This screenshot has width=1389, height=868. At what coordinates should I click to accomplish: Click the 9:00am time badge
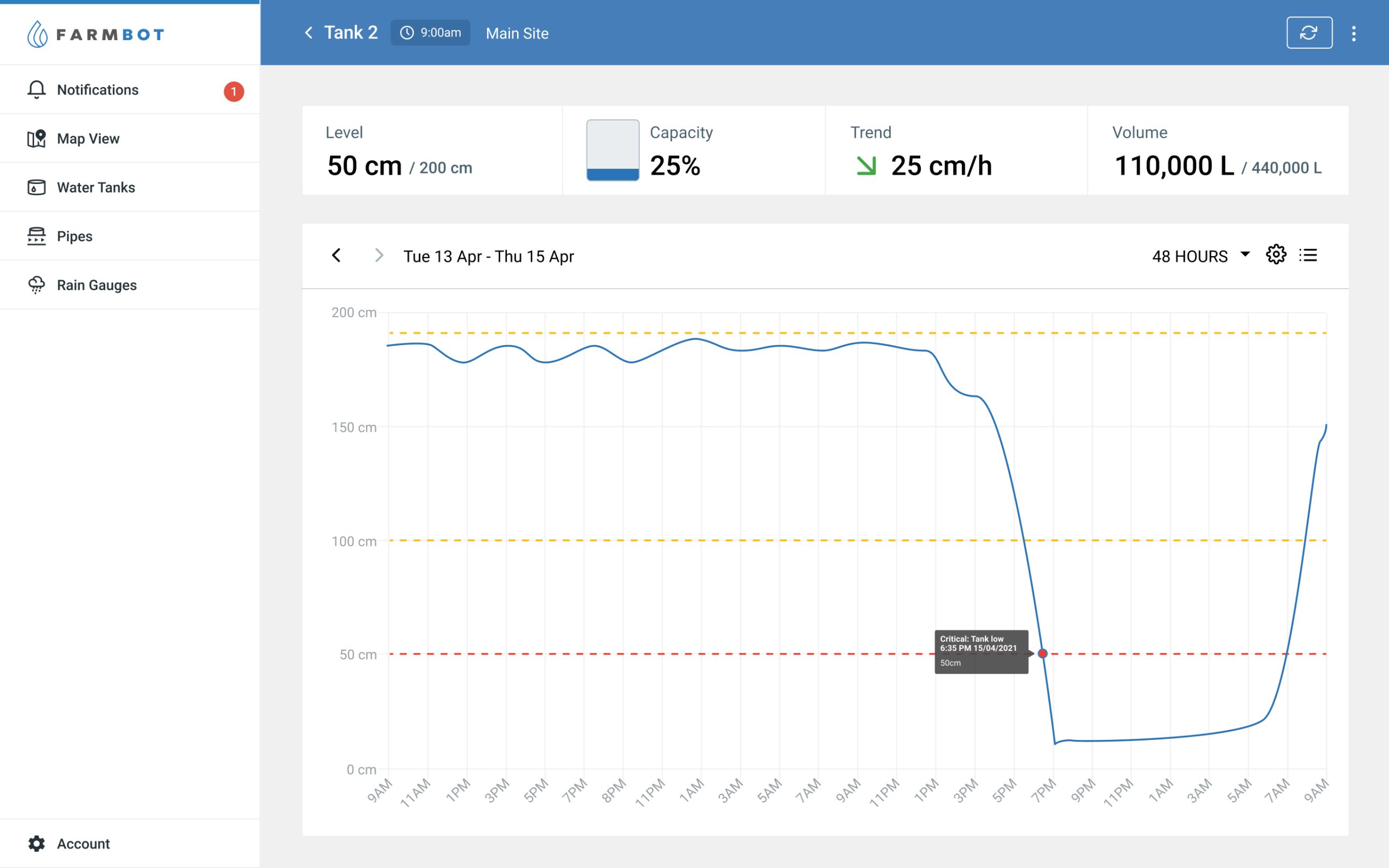click(x=430, y=33)
